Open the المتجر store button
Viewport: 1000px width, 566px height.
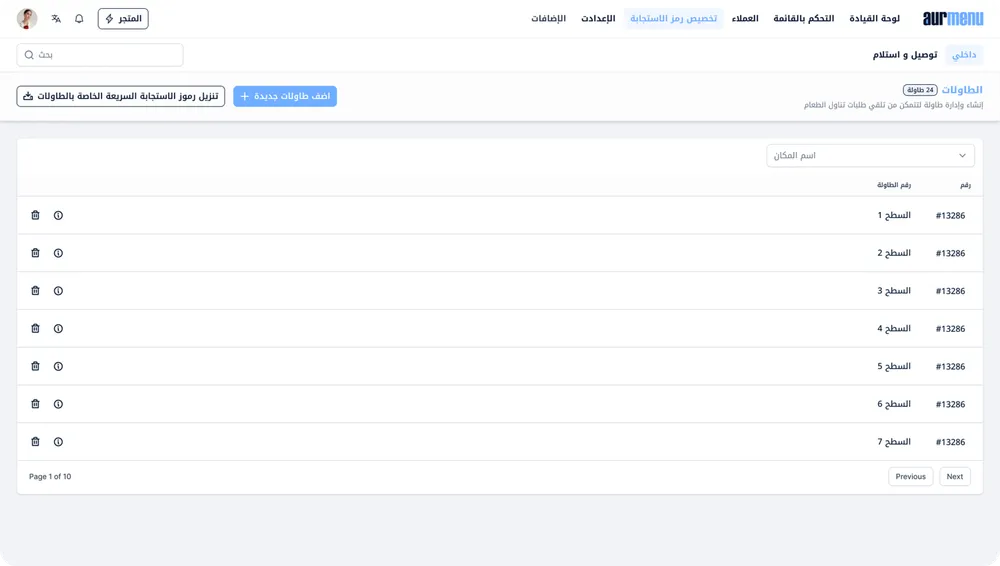[x=123, y=19]
